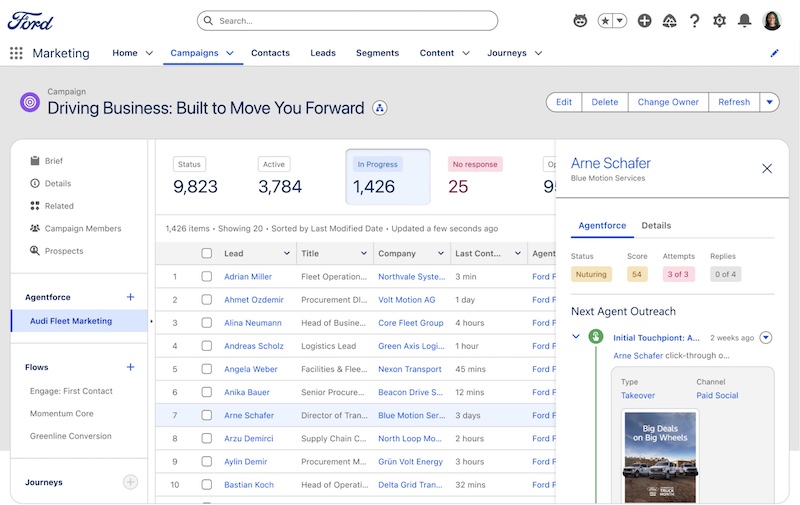The image size is (800, 505).
Task: Check the Alina Neumann row checkbox
Action: tap(207, 322)
